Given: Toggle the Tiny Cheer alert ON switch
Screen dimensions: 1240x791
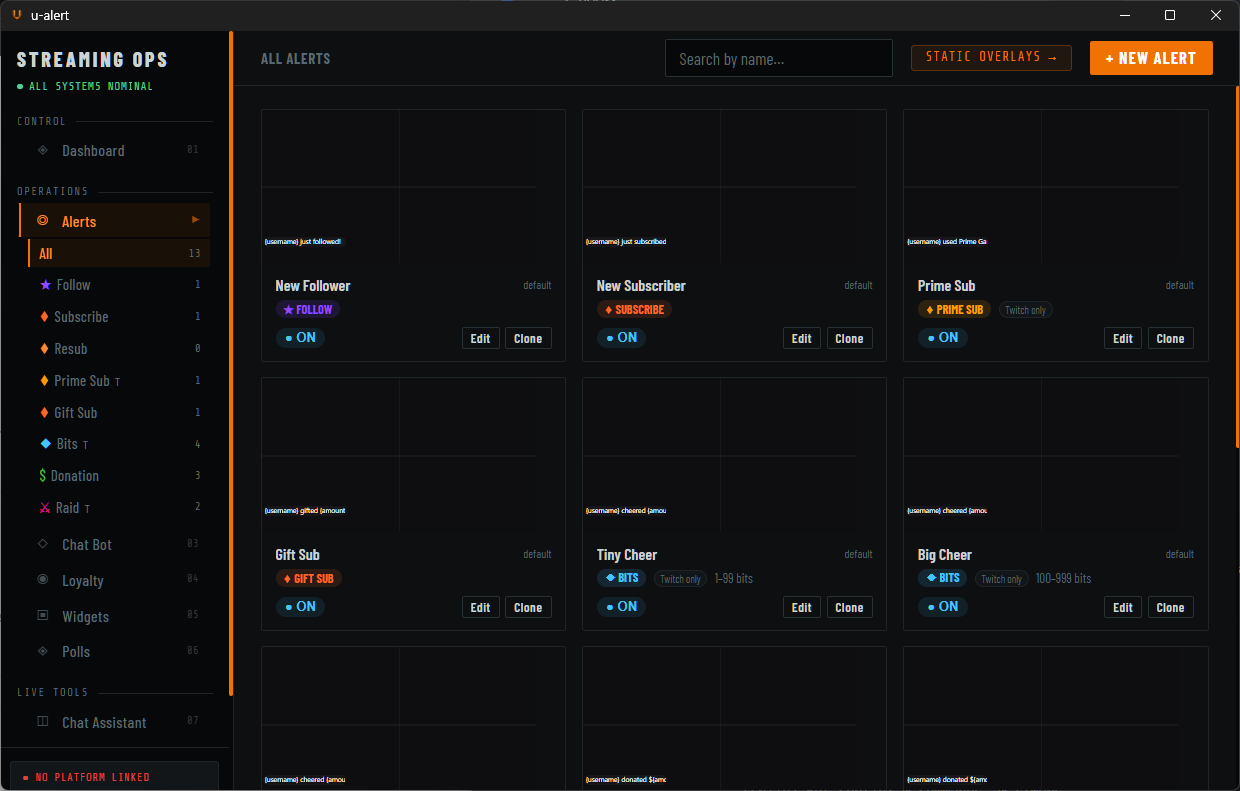Looking at the screenshot, I should coord(622,607).
